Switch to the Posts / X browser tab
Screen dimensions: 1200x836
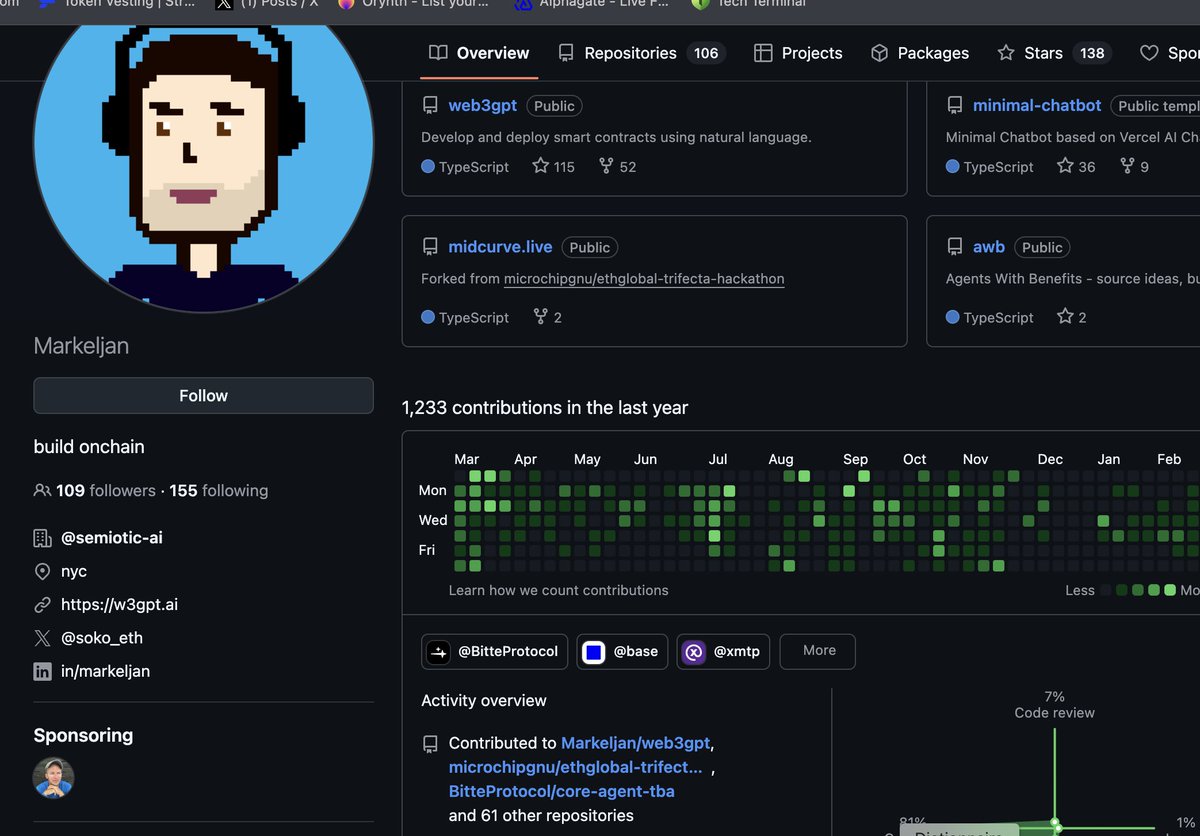tap(267, 3)
